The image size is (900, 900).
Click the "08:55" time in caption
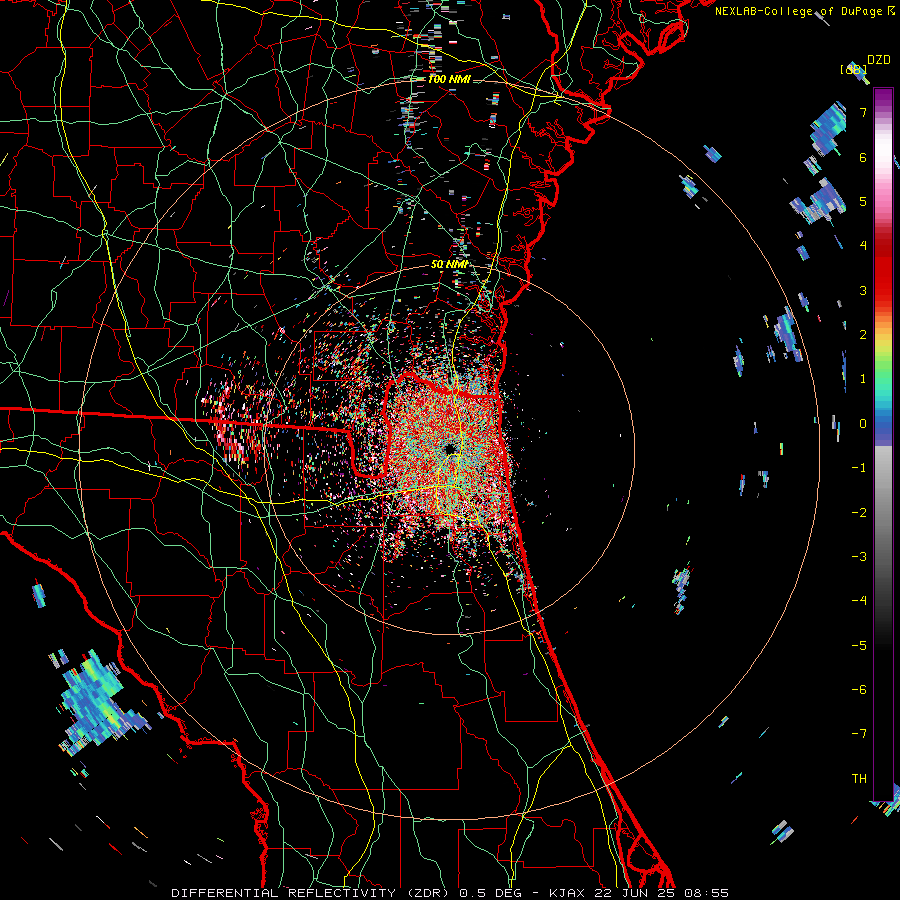click(x=706, y=893)
